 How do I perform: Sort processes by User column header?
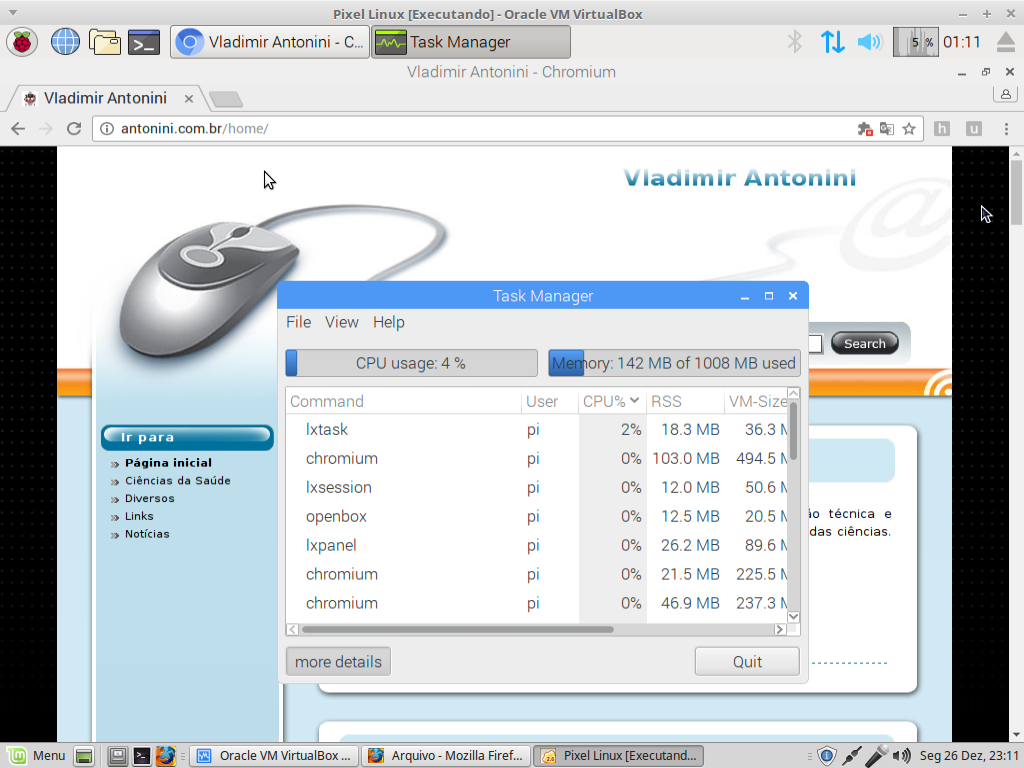click(550, 401)
